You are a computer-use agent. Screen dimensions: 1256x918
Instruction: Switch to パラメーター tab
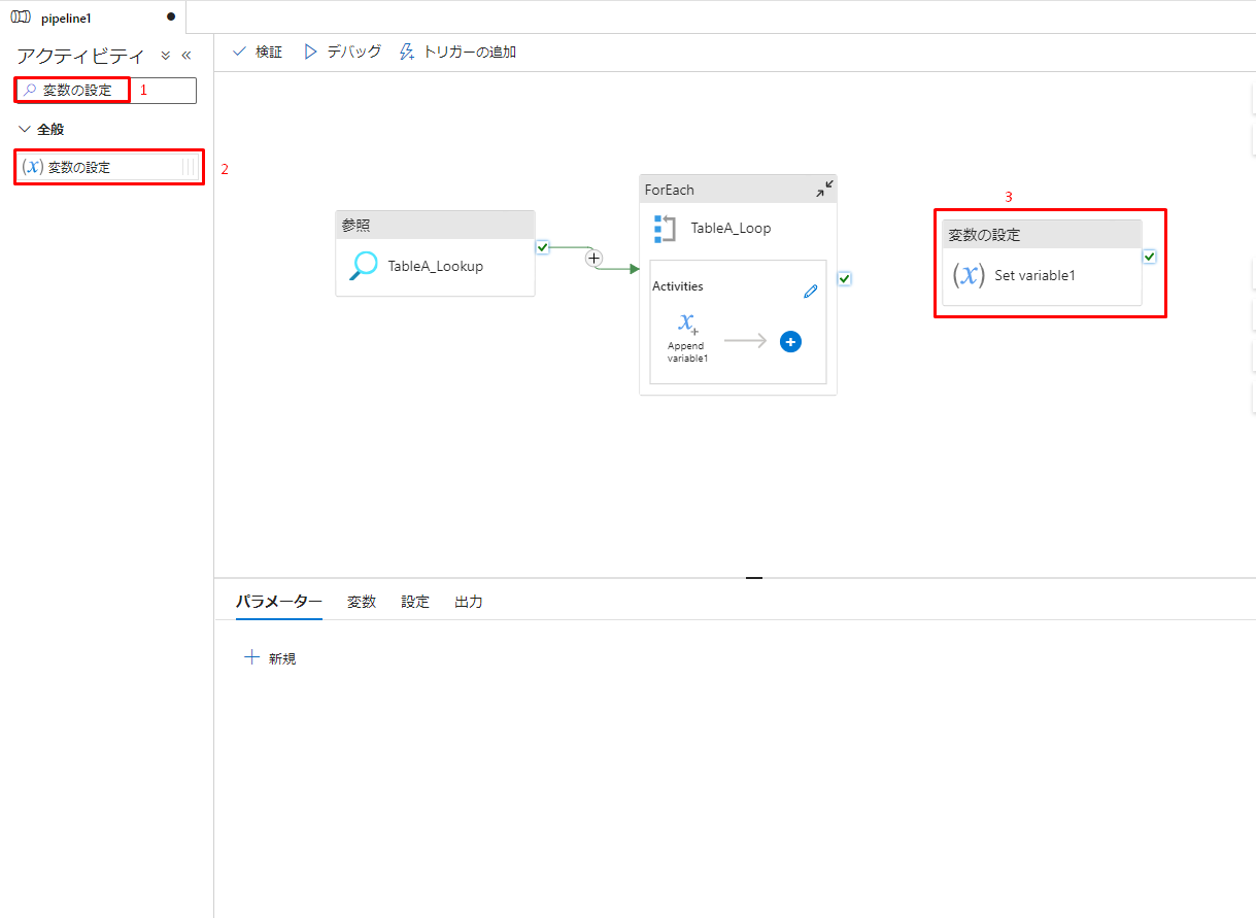tap(279, 601)
